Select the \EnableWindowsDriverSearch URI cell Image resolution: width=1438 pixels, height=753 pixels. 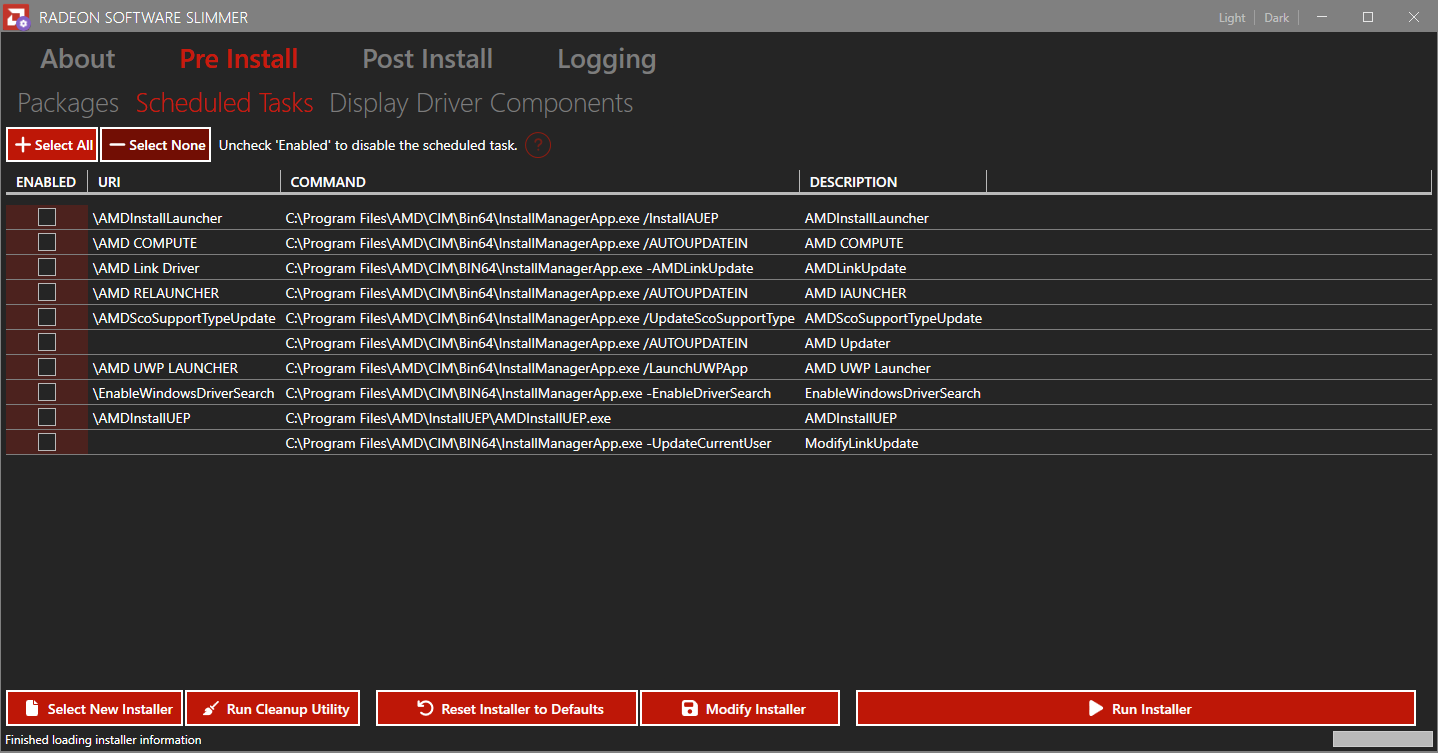point(183,393)
